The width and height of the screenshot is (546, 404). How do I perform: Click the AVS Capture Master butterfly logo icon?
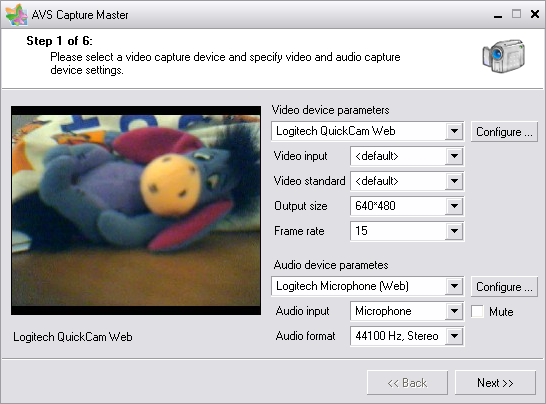point(16,15)
